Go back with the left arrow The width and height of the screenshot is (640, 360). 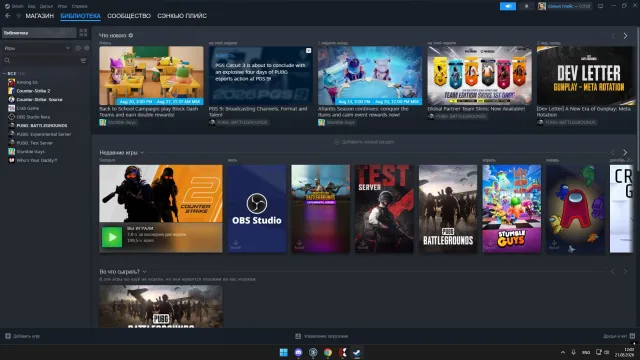pos(8,16)
